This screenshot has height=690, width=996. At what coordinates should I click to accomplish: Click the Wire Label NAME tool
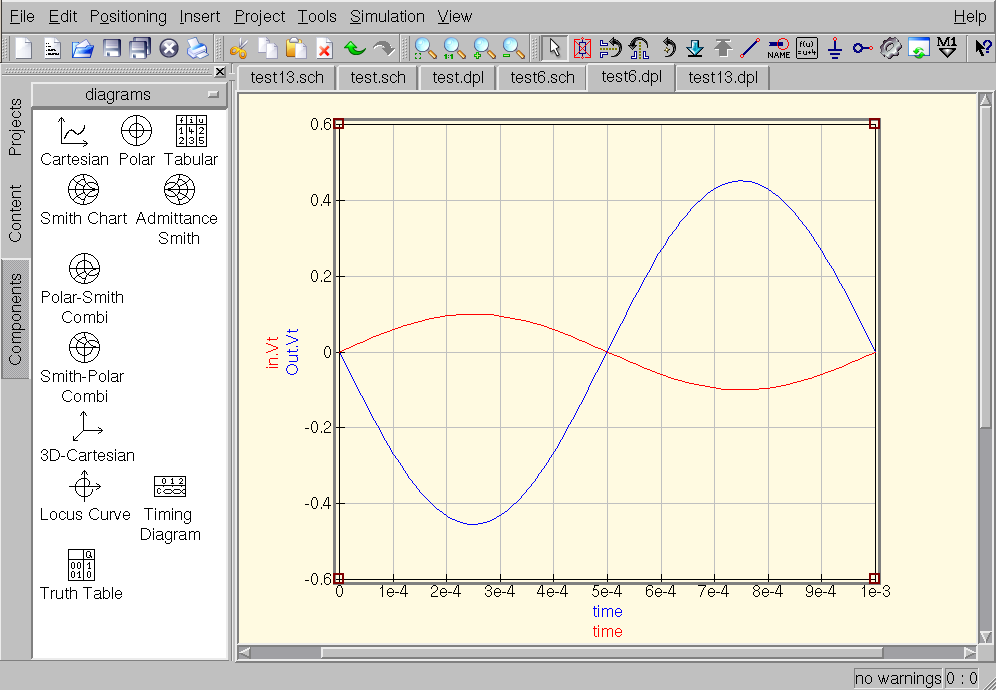[x=778, y=48]
